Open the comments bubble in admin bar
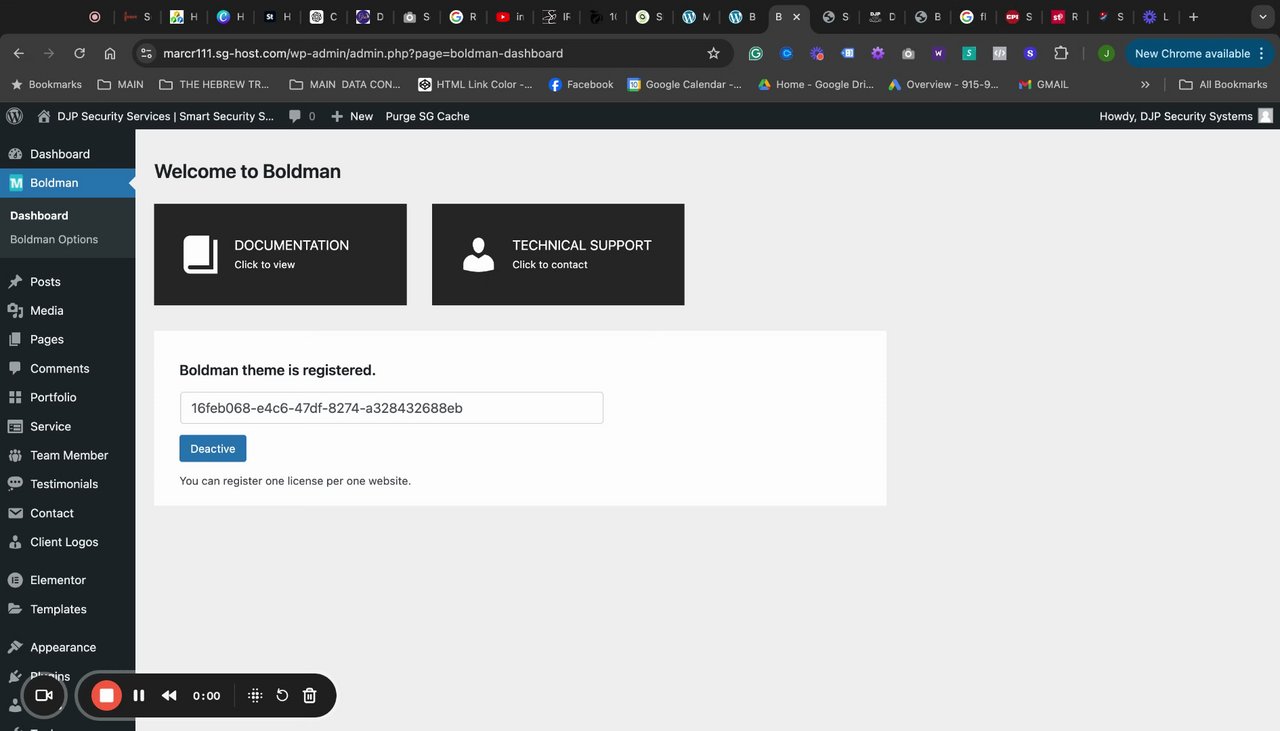The height and width of the screenshot is (731, 1280). pos(302,116)
